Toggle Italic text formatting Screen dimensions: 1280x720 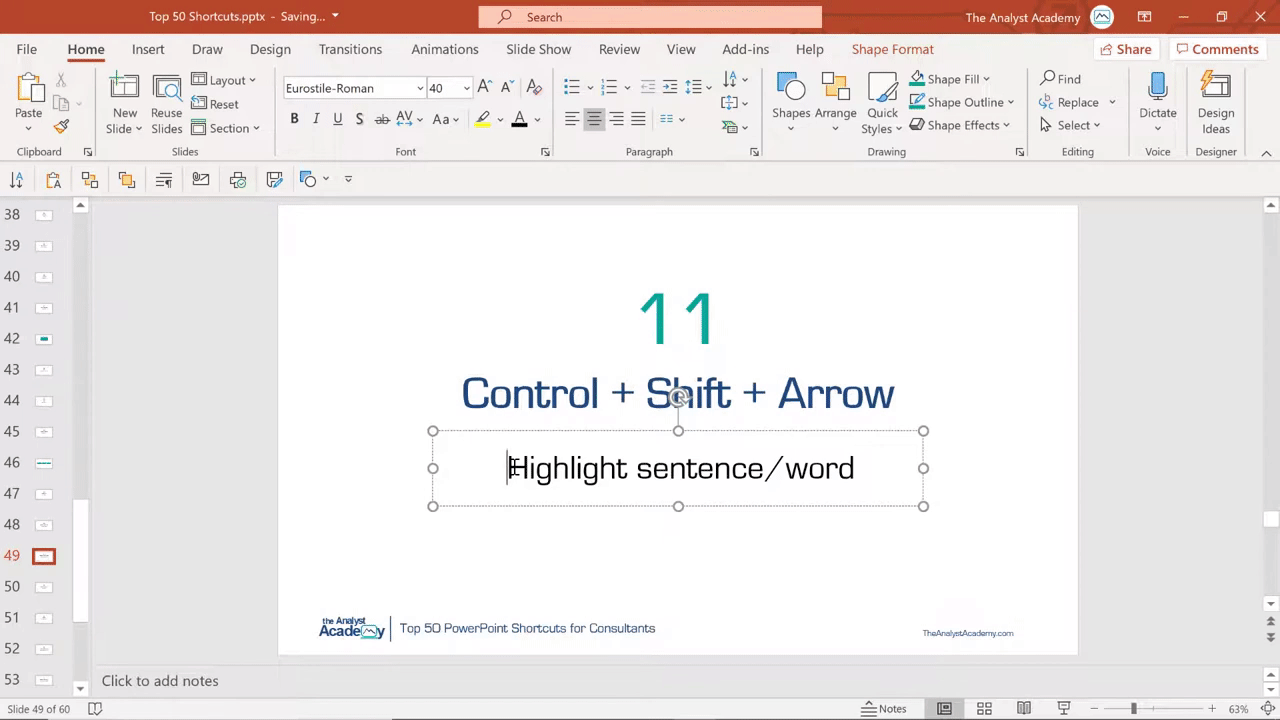[x=316, y=119]
